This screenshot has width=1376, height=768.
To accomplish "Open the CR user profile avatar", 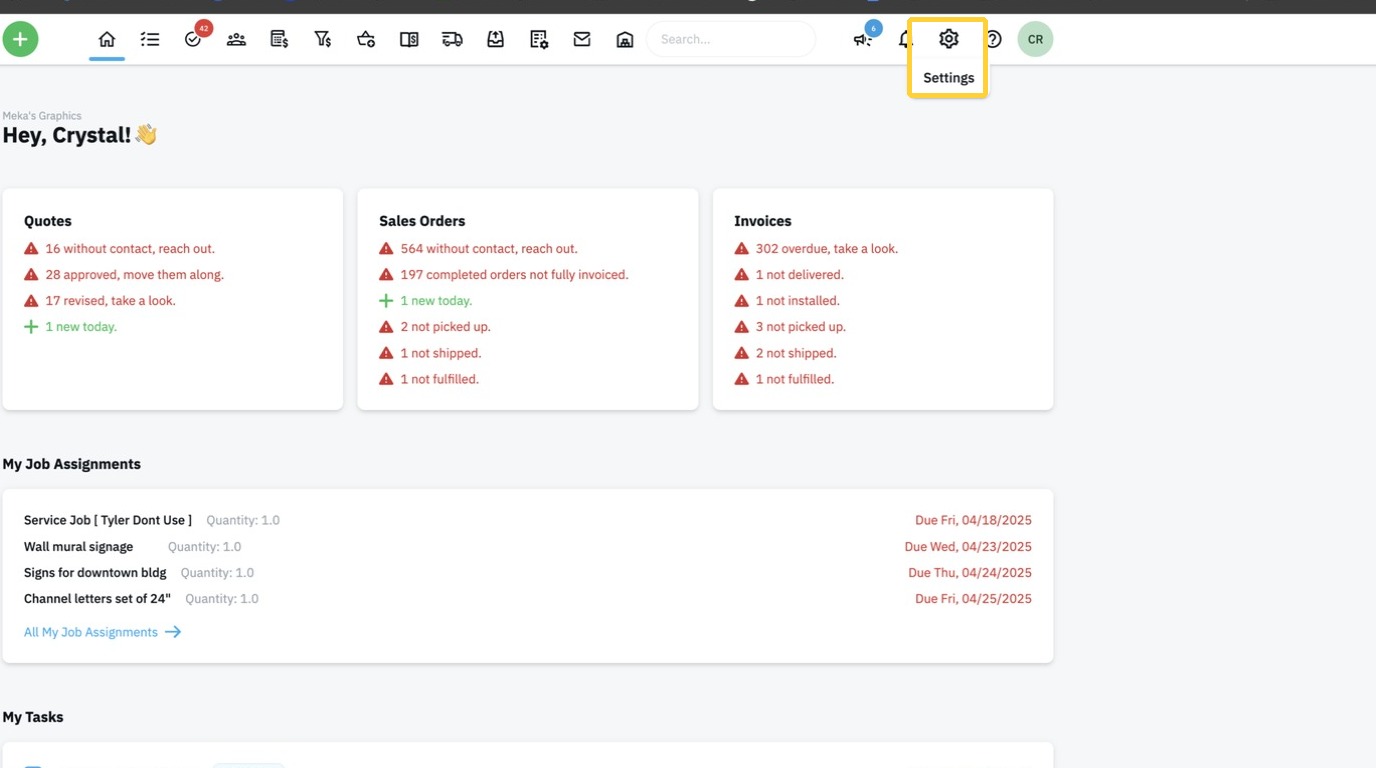I will pyautogui.click(x=1035, y=39).
